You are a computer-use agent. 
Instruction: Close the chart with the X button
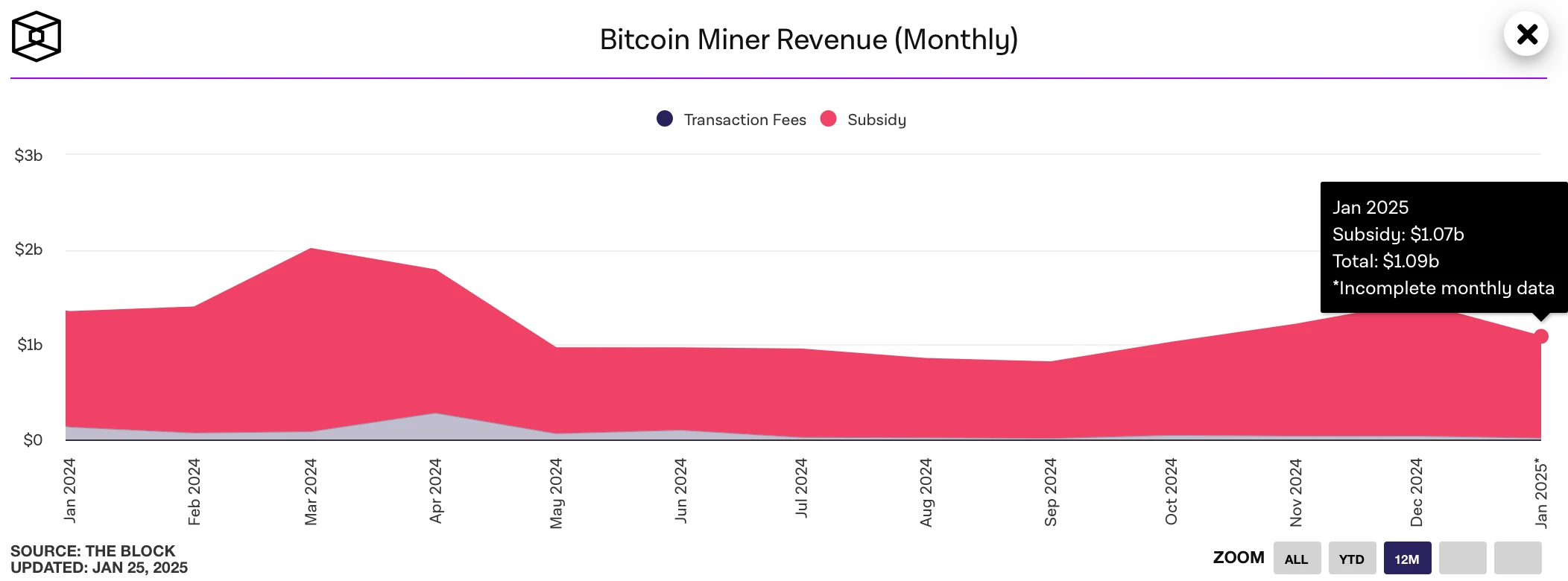(1526, 34)
